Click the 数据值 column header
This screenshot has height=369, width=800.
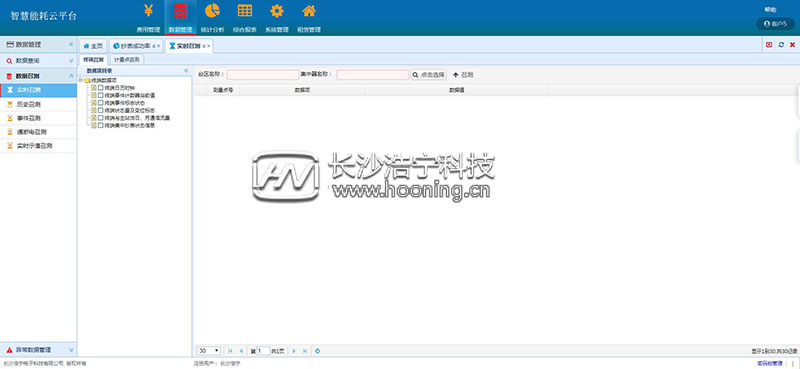point(457,90)
